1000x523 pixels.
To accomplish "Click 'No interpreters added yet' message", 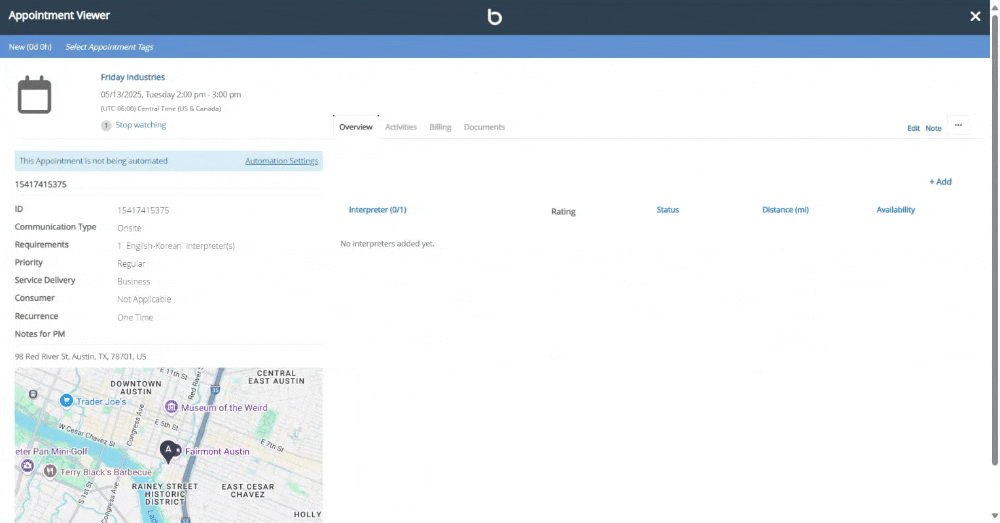I will coord(387,244).
